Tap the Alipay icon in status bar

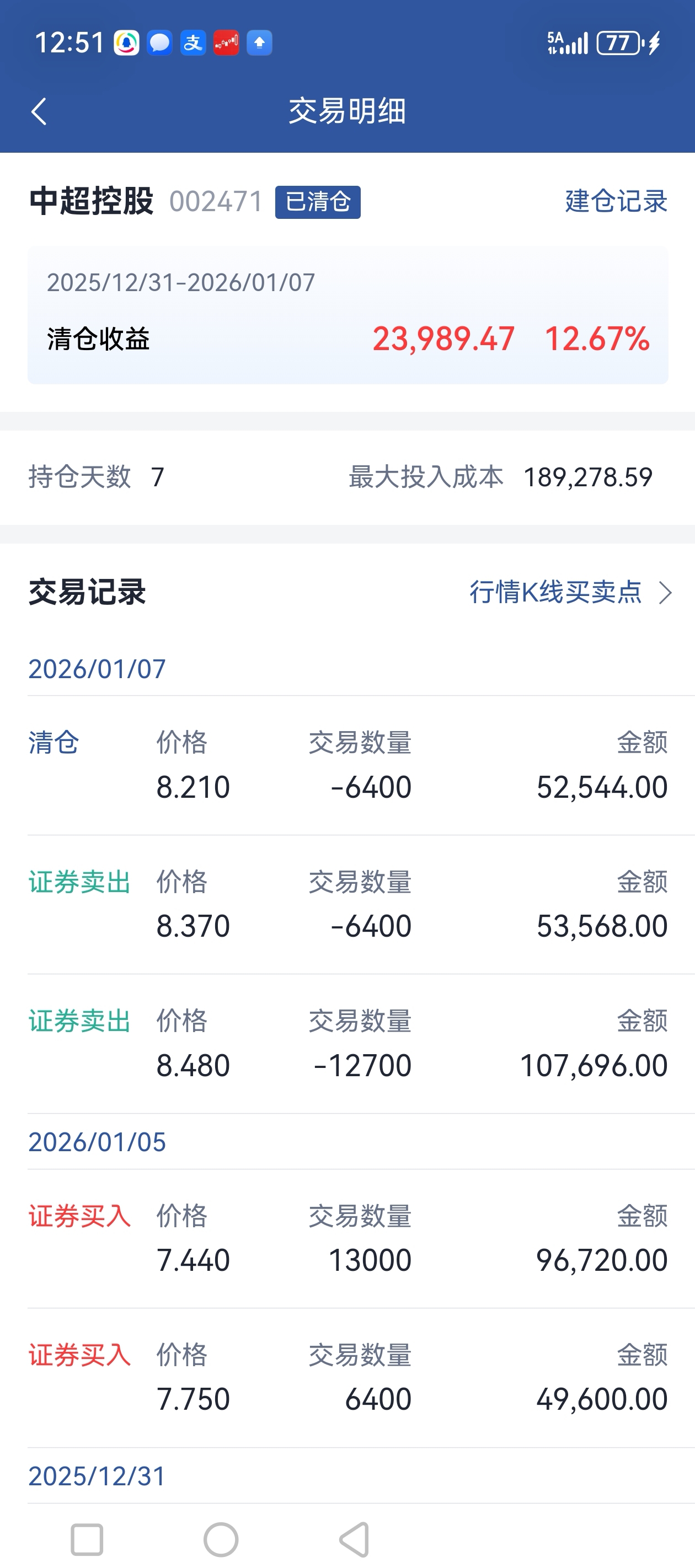click(193, 43)
